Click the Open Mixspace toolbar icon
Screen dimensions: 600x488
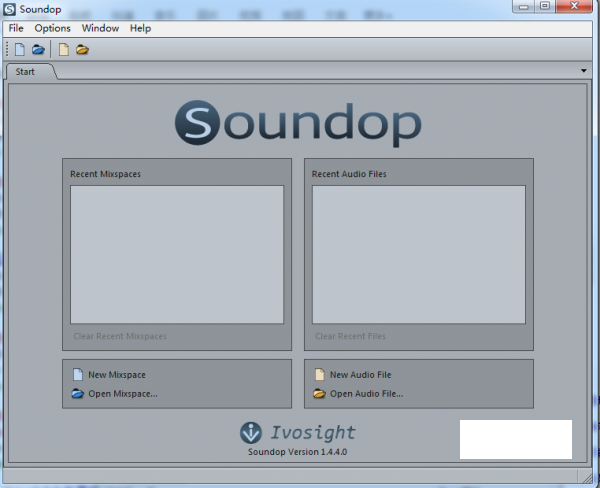coord(38,49)
